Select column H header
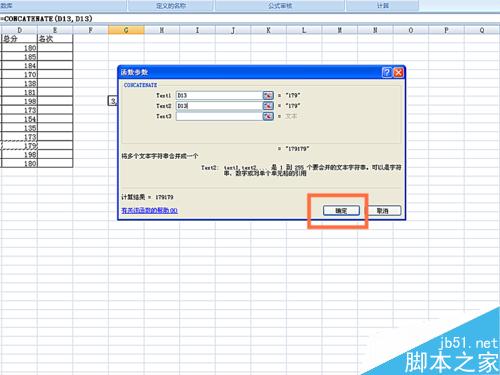 pos(162,30)
